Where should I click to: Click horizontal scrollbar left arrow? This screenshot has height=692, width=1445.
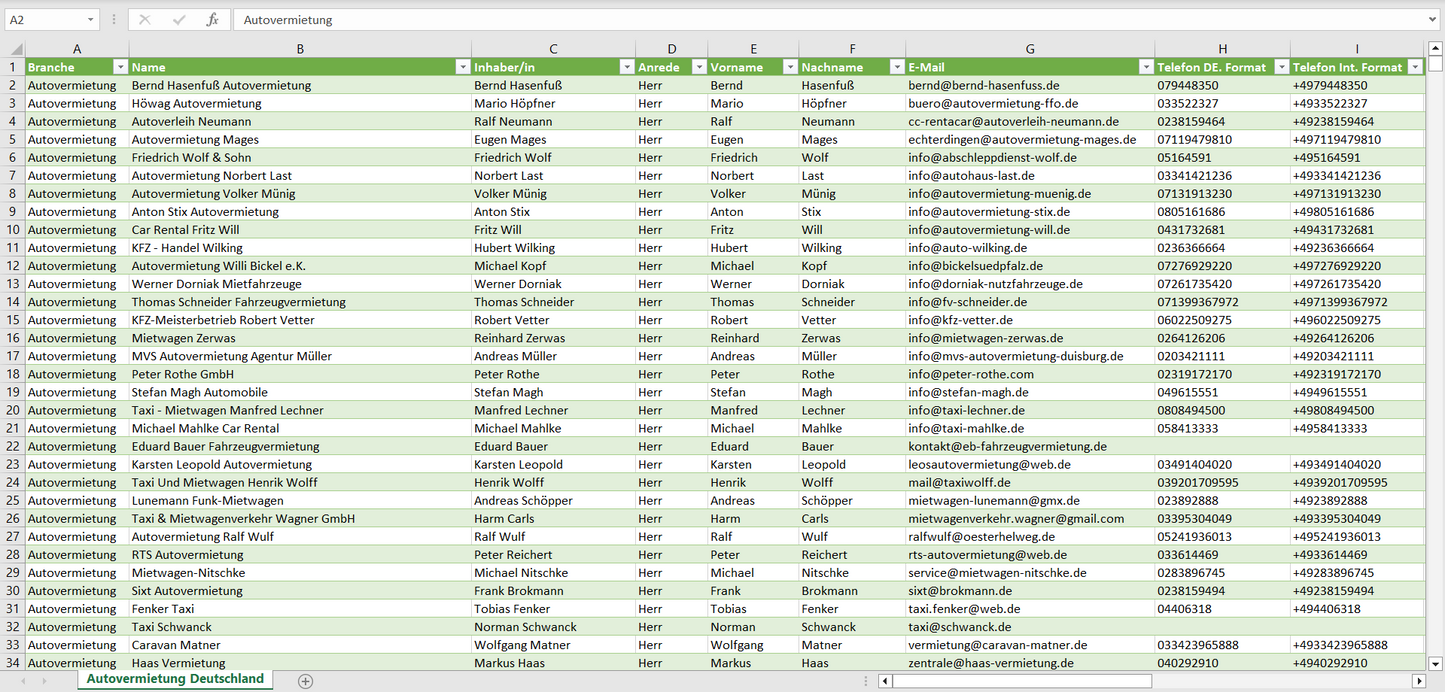coord(885,681)
